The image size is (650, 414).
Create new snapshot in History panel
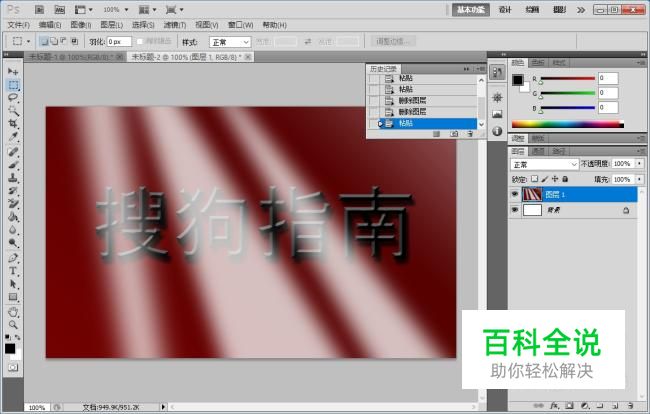pos(454,134)
